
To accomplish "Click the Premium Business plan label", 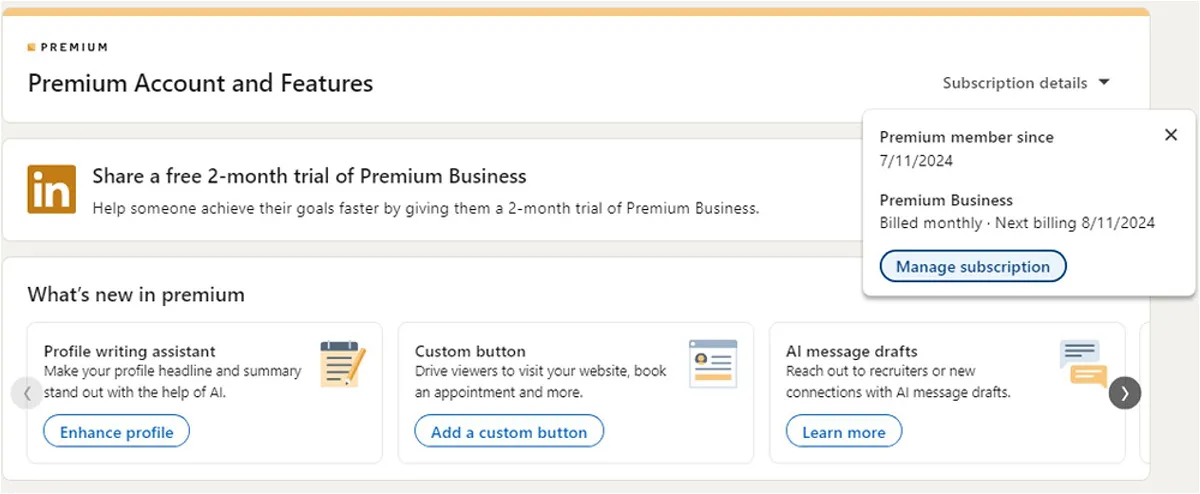I will (x=946, y=200).
